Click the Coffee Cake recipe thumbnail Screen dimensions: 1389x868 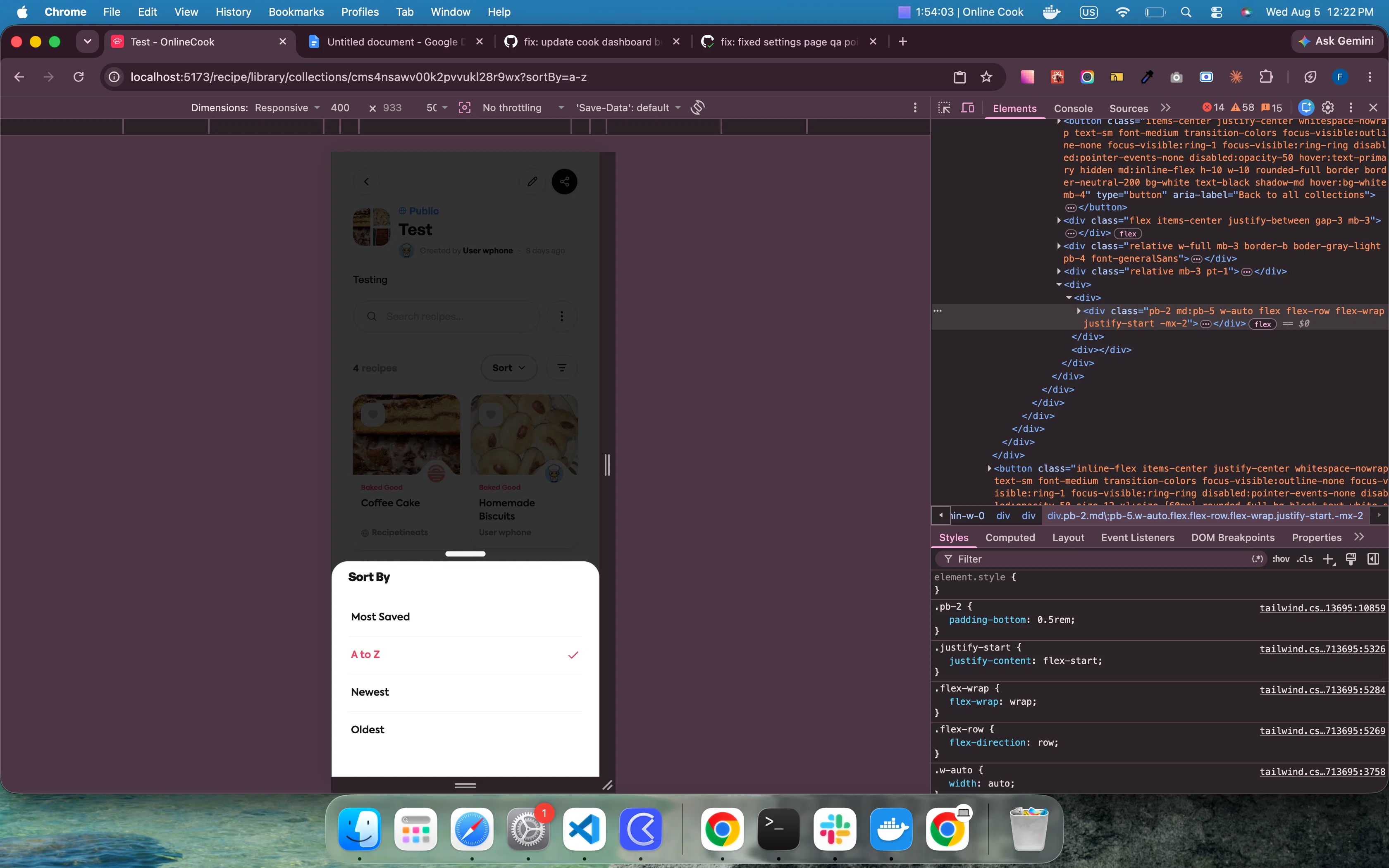pyautogui.click(x=406, y=434)
